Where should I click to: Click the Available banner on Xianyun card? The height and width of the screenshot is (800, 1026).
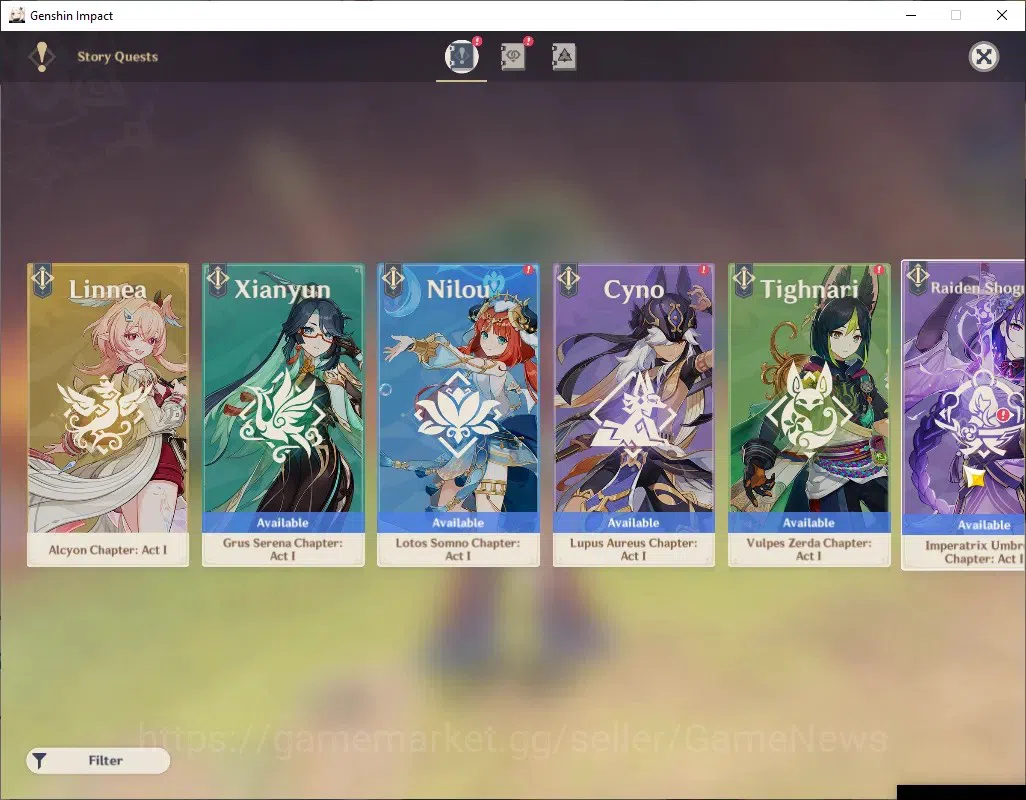(x=283, y=523)
